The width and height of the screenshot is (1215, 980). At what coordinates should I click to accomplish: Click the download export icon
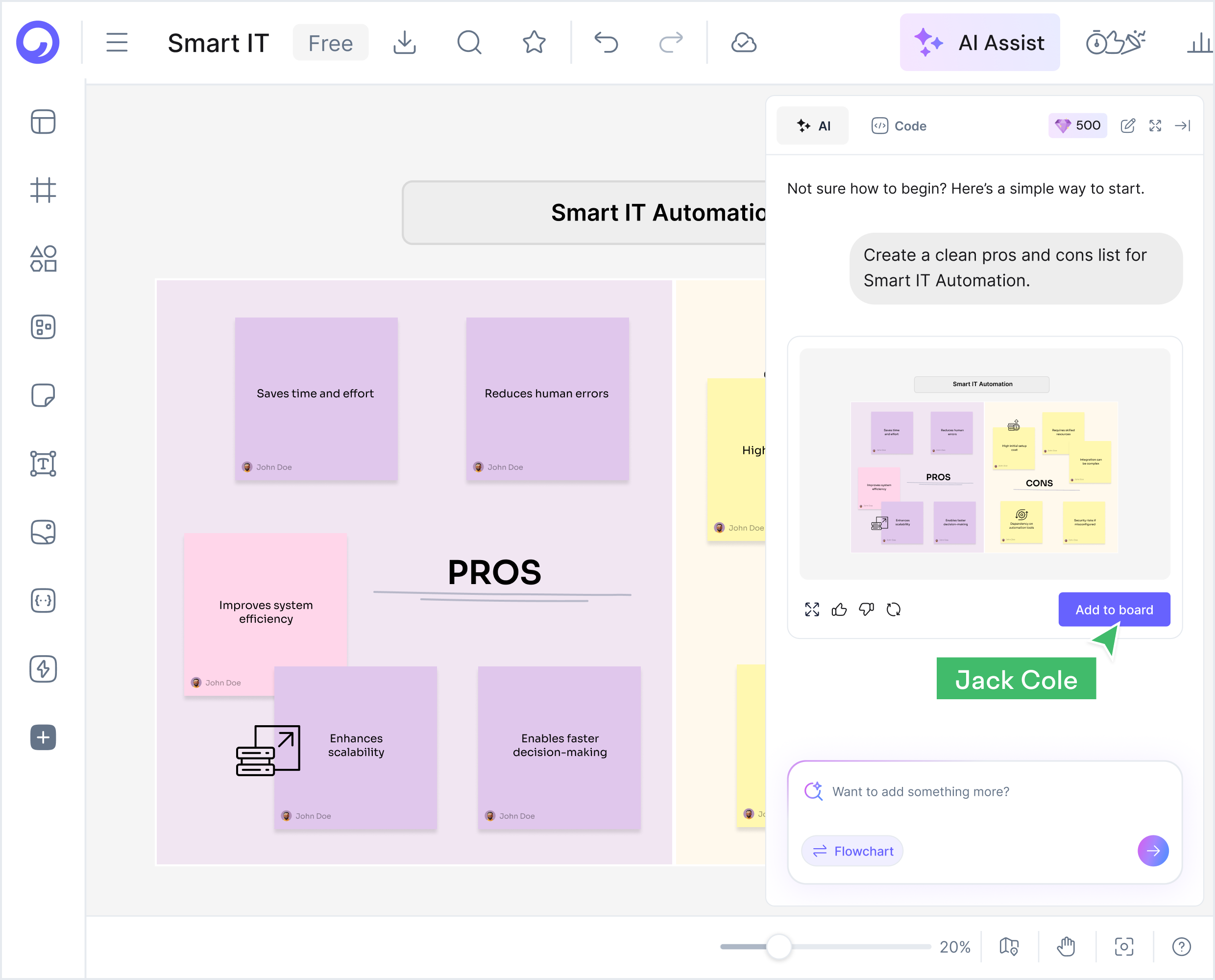click(405, 42)
